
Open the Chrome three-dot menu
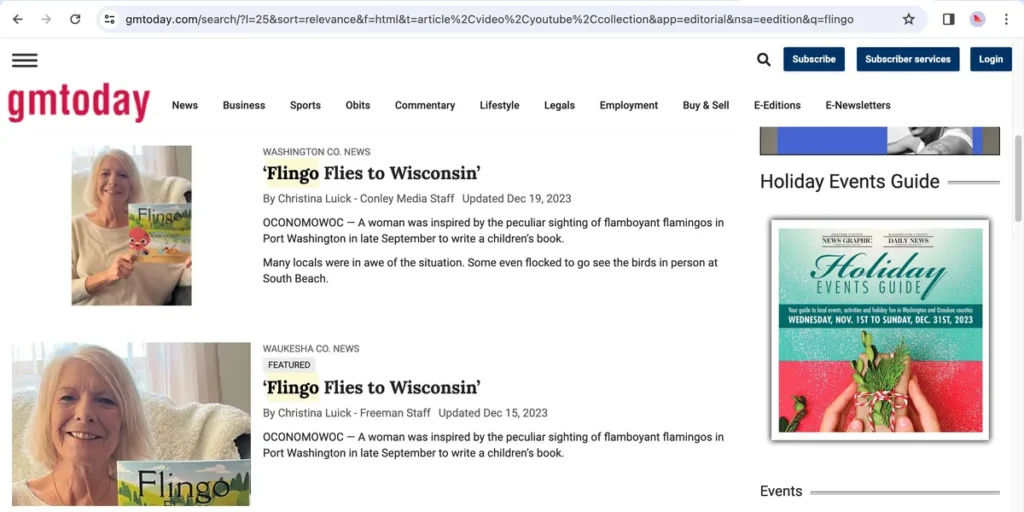tap(1006, 19)
